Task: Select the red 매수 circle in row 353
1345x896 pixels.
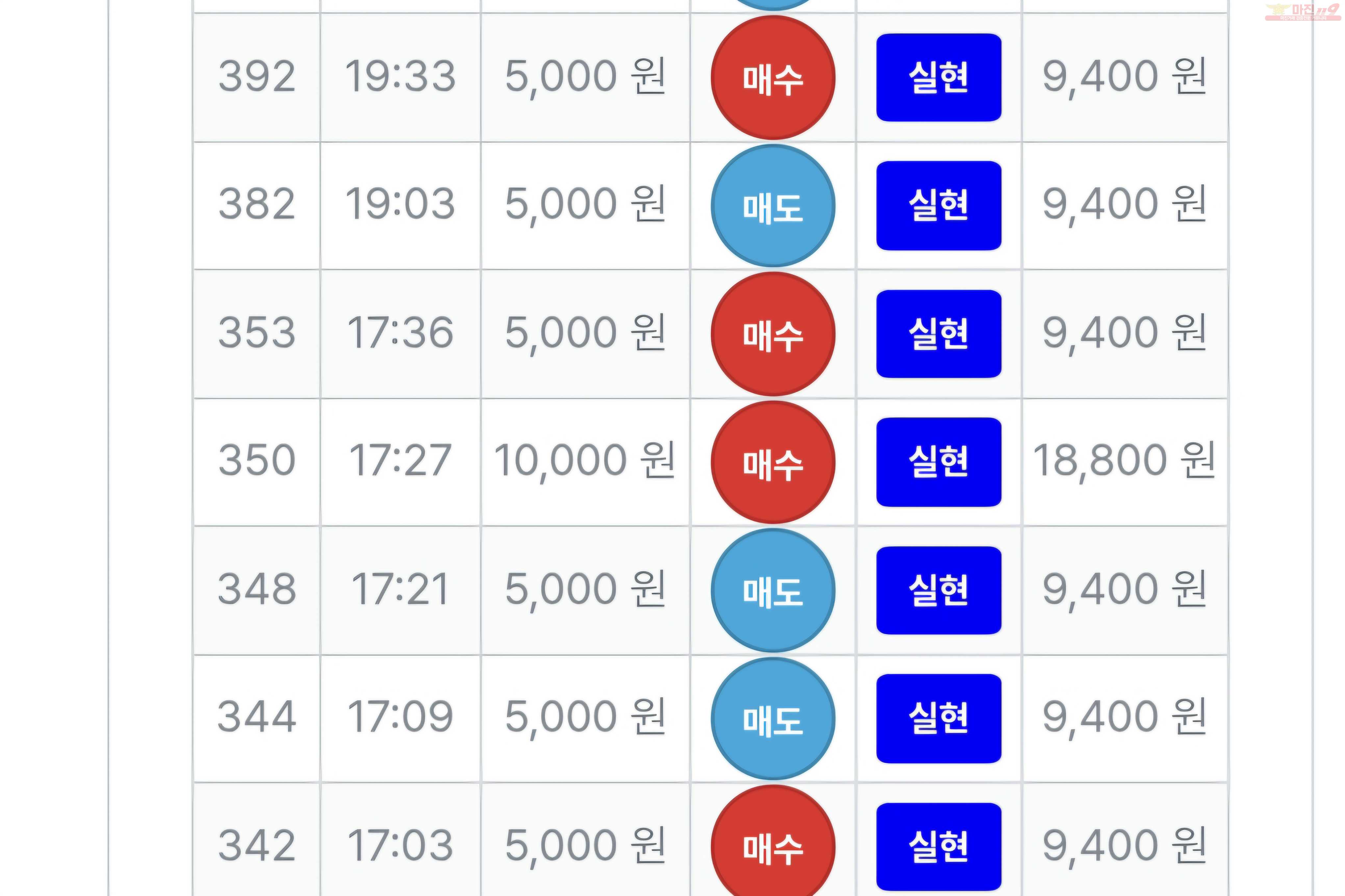Action: point(773,334)
